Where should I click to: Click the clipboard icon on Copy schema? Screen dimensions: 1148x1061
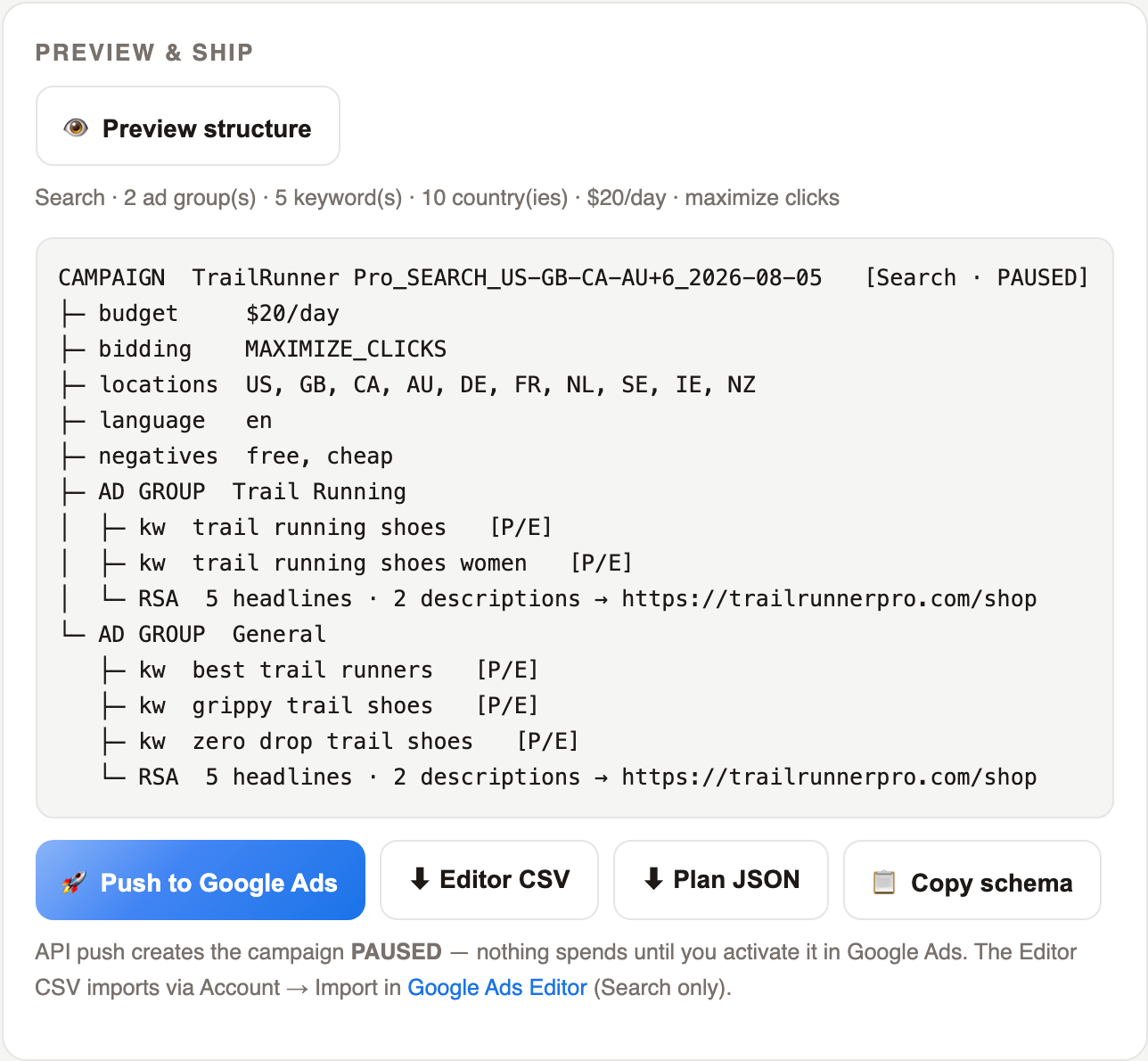pyautogui.click(x=883, y=883)
